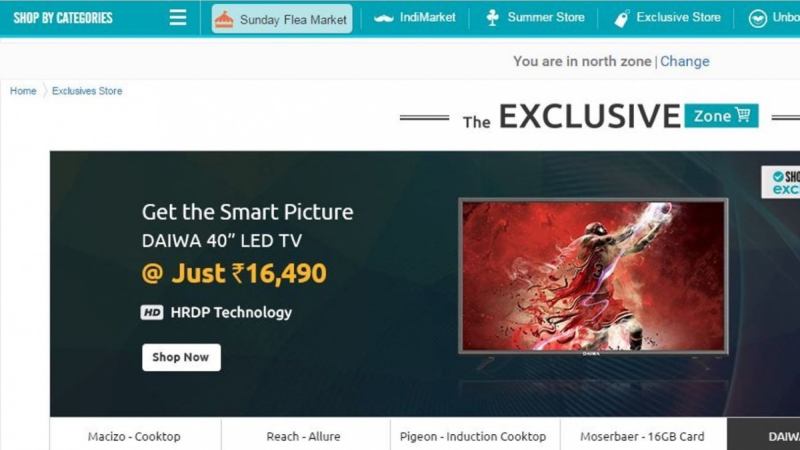Screen dimensions: 800x450
Task: Click the Home breadcrumb link
Action: pos(23,91)
